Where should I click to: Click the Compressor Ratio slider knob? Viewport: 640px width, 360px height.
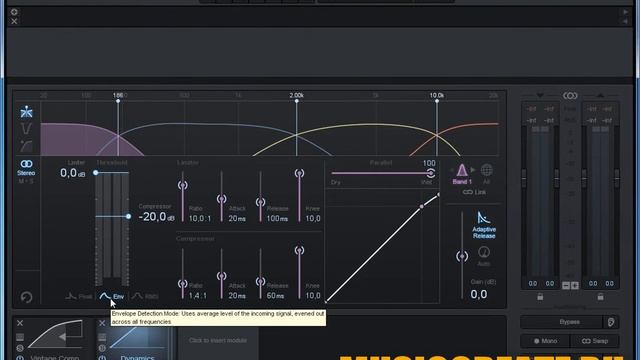click(x=182, y=283)
